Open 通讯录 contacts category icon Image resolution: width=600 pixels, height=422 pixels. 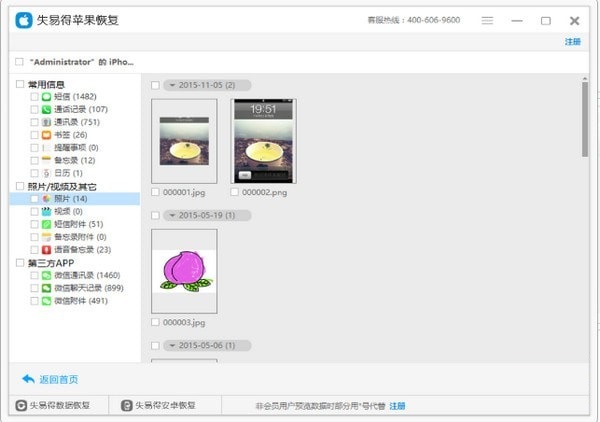(x=46, y=122)
